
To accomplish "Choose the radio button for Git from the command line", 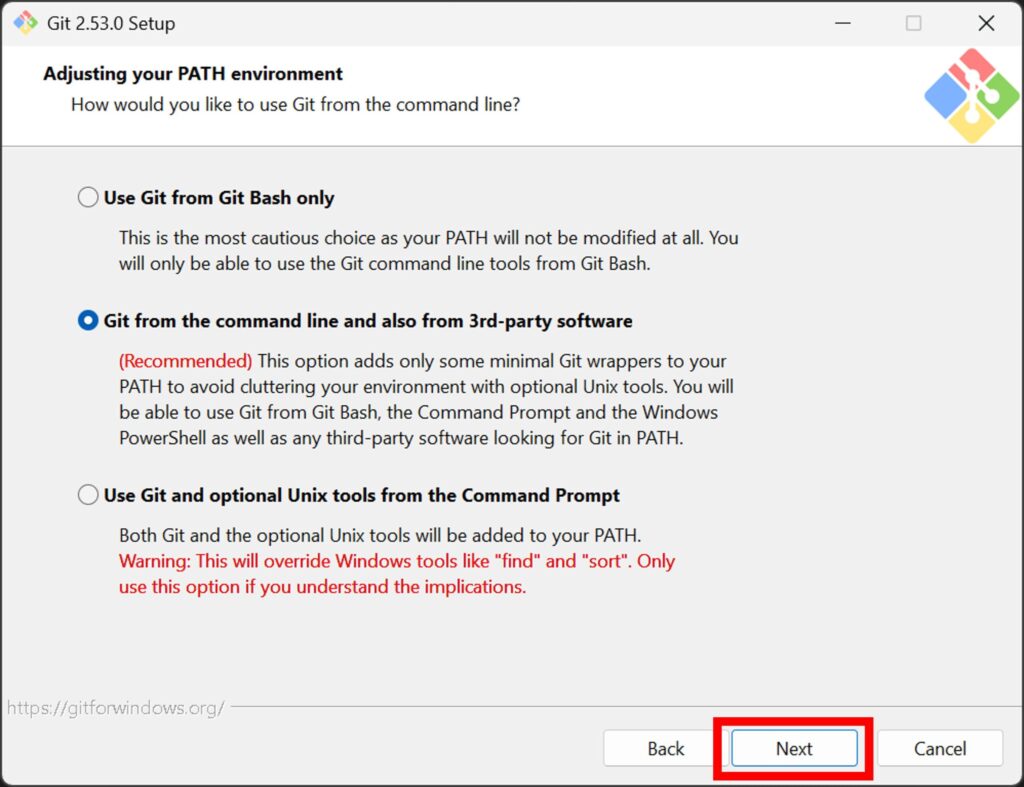I will (x=88, y=321).
